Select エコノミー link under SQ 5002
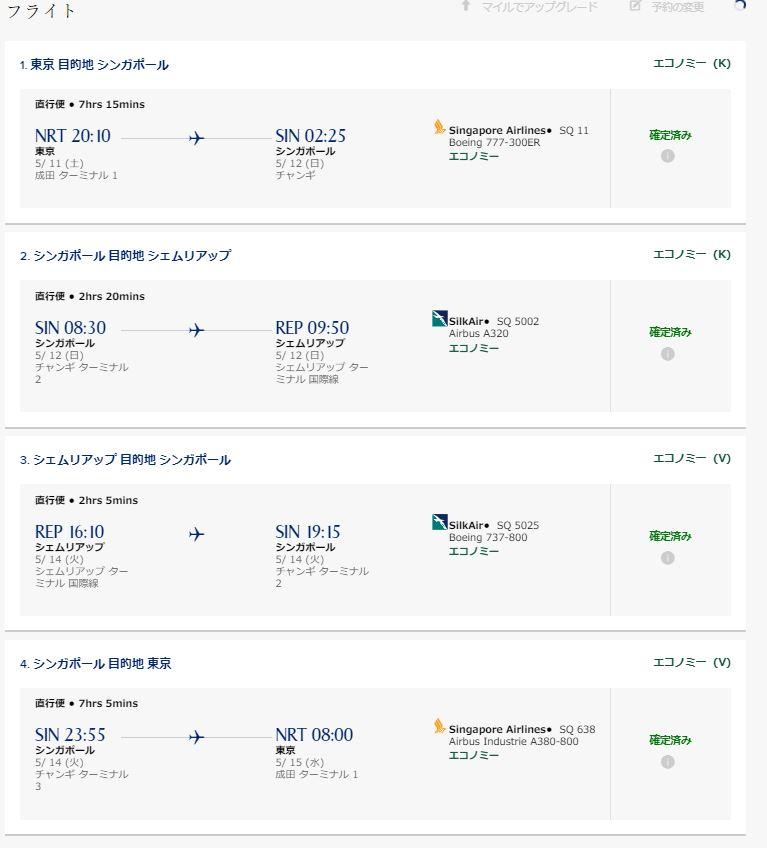 tap(474, 348)
